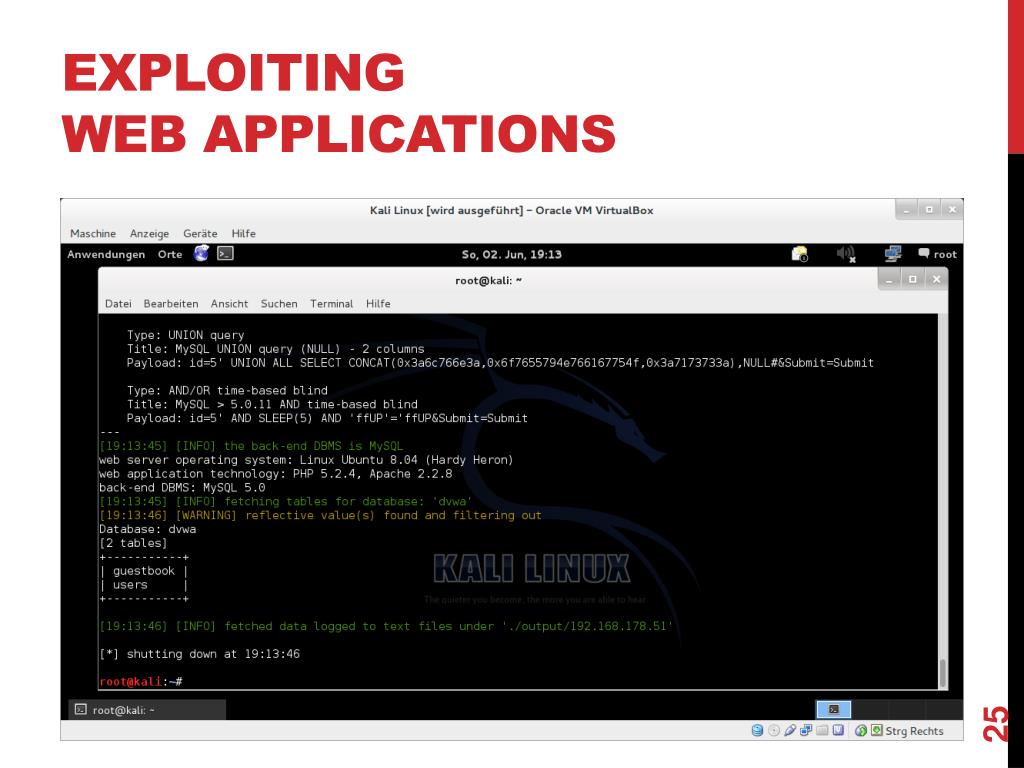The height and width of the screenshot is (768, 1024).
Task: Click the Strg Rechts host key label
Action: click(914, 731)
